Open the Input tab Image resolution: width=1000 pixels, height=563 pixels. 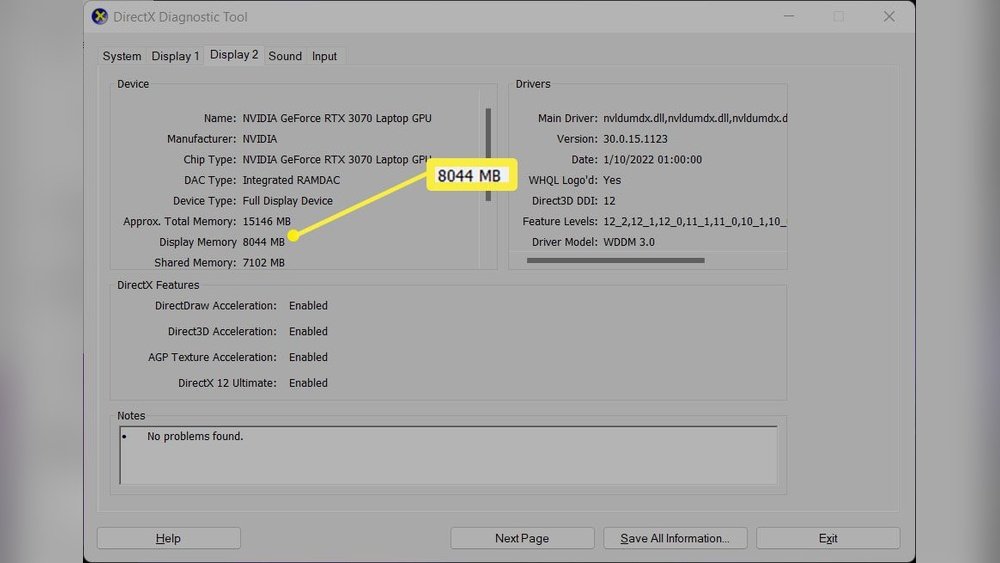tap(325, 56)
